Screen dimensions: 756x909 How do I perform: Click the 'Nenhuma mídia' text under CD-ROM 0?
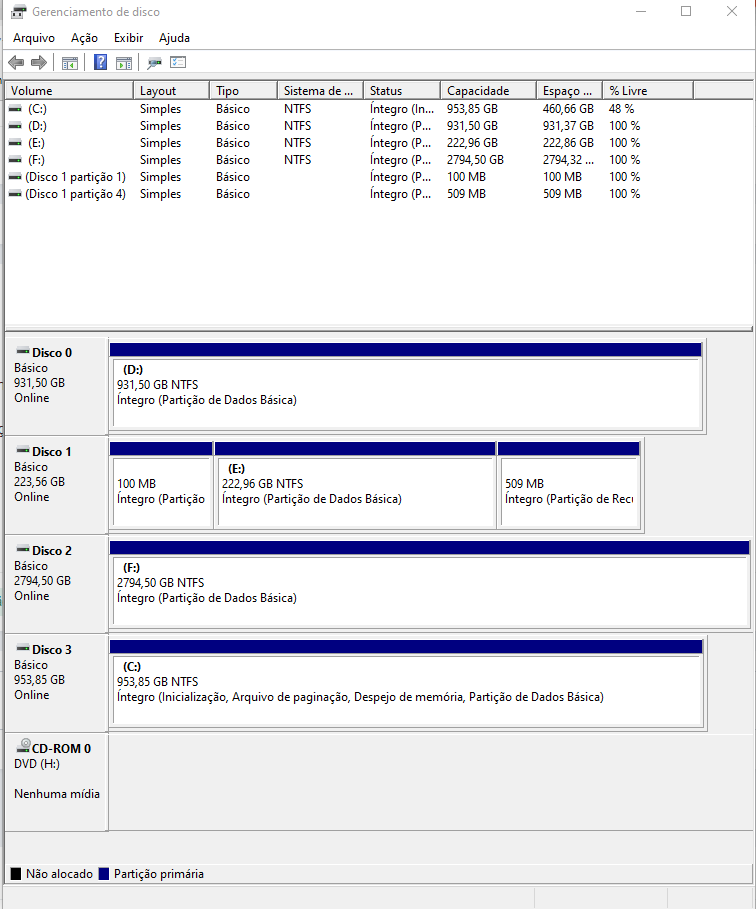click(x=57, y=794)
